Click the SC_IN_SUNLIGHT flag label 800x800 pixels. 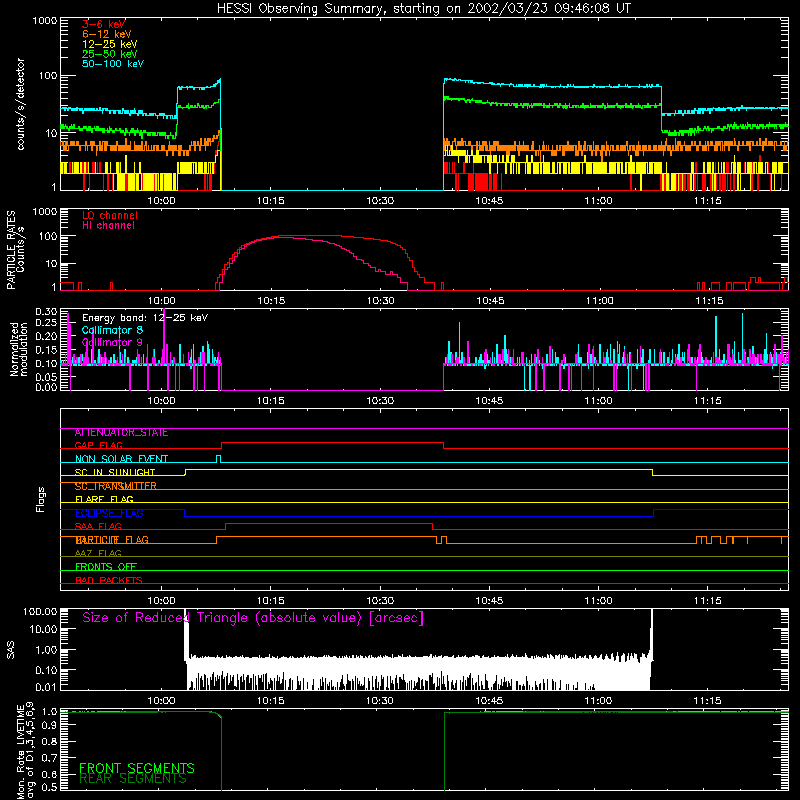115,472
